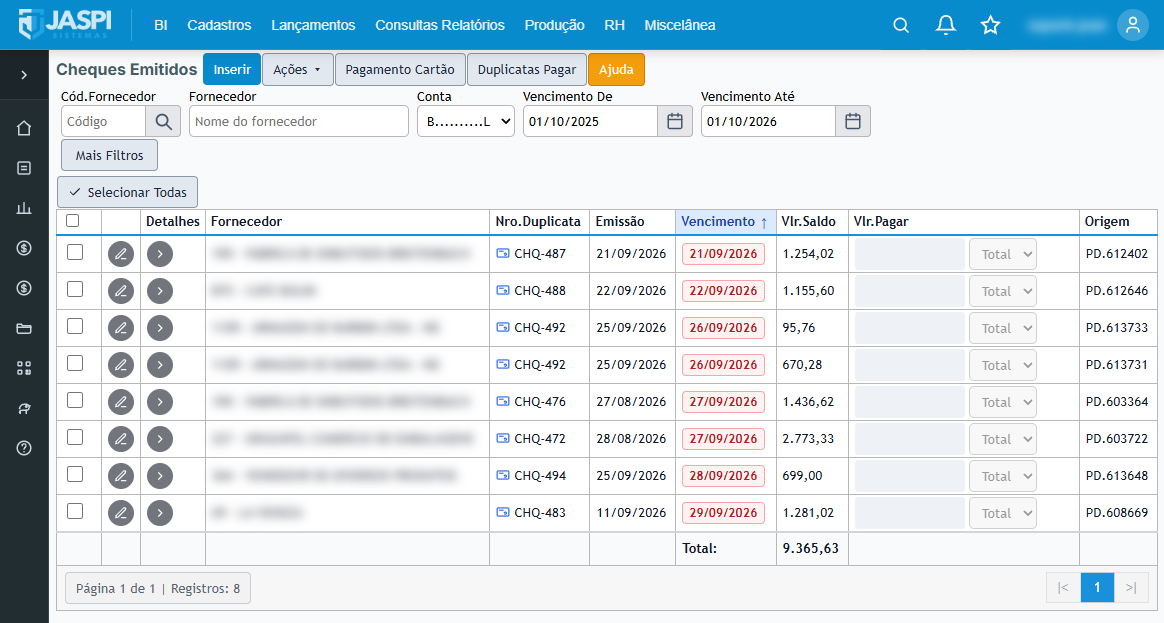Open the bar chart icon in sidebar

pyautogui.click(x=24, y=208)
